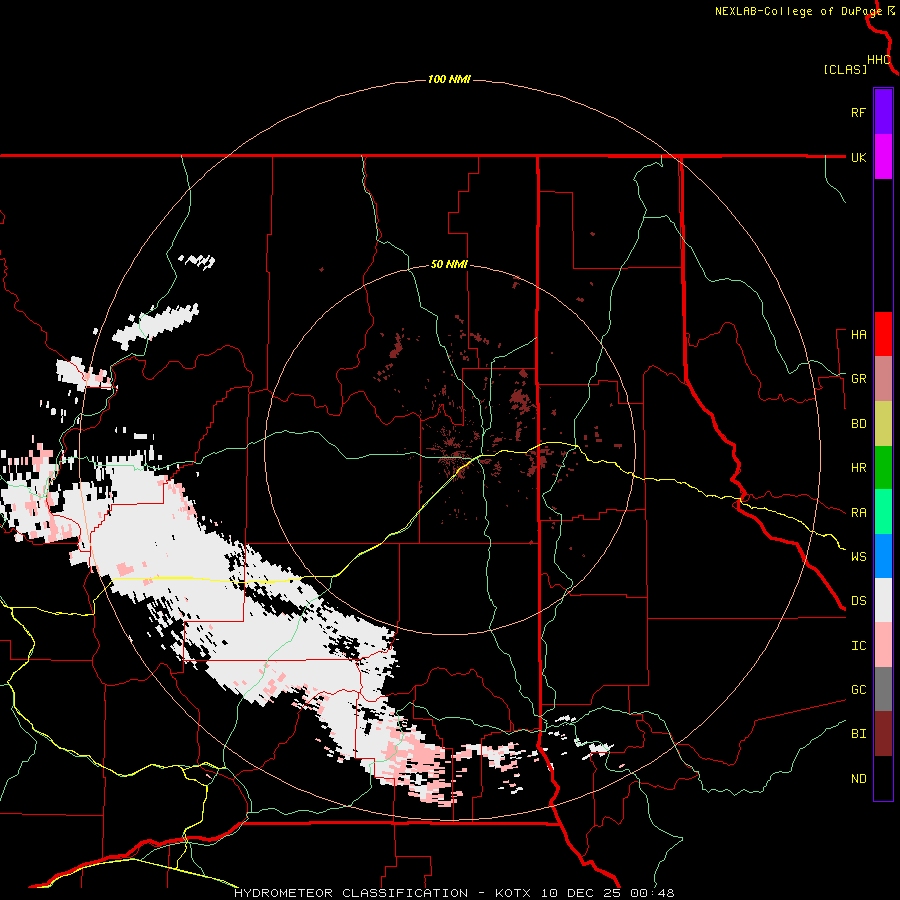Click the purple RF color swatch in legend

[883, 112]
